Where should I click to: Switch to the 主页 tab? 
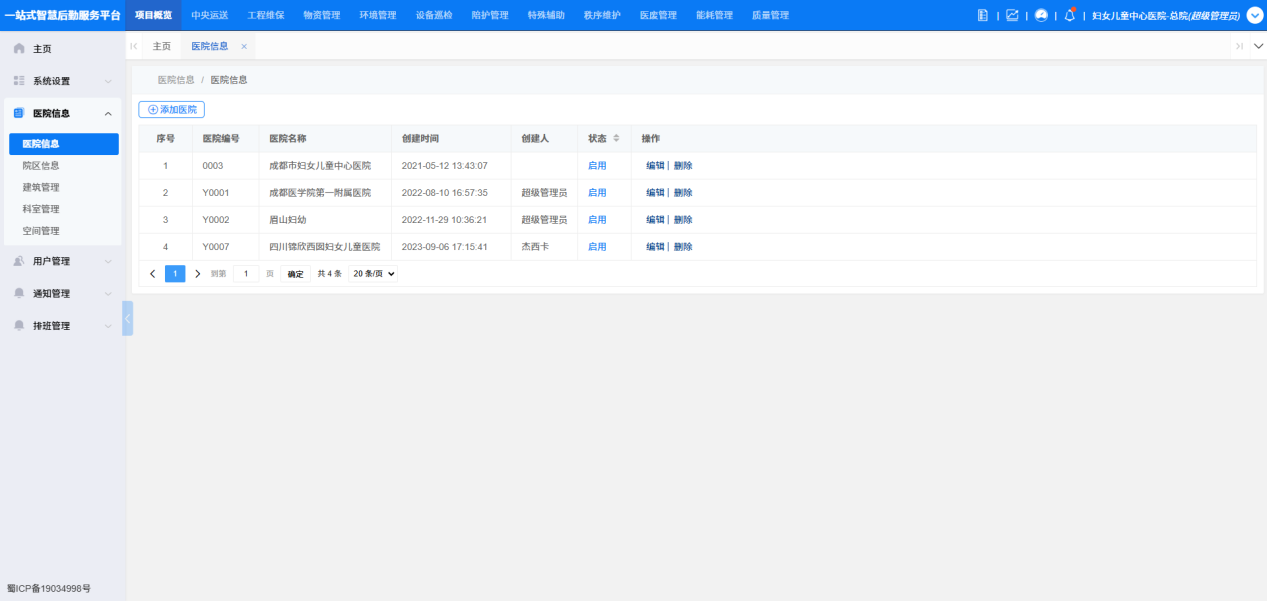(162, 46)
